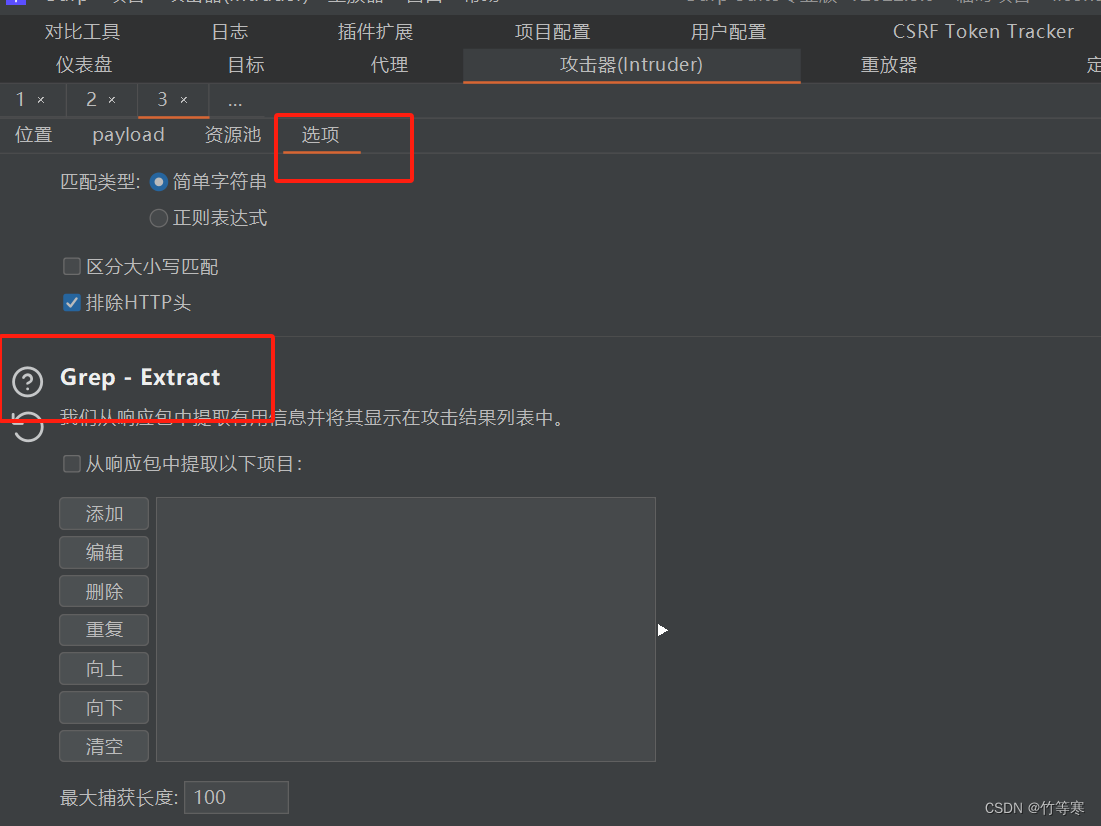The image size is (1101, 826).
Task: Select the 攻击器(Intruder) tab
Action: 631,65
